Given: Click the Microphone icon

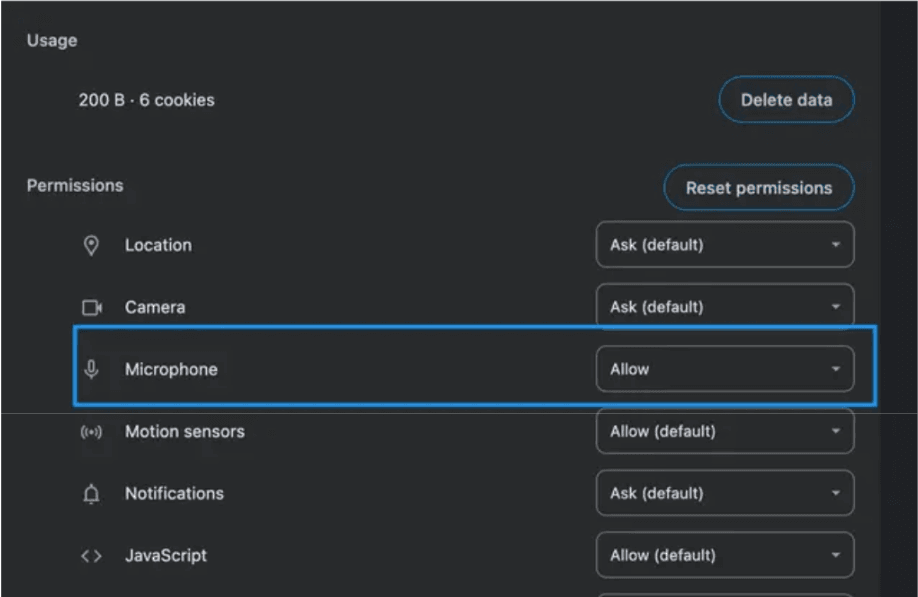Looking at the screenshot, I should 91,369.
